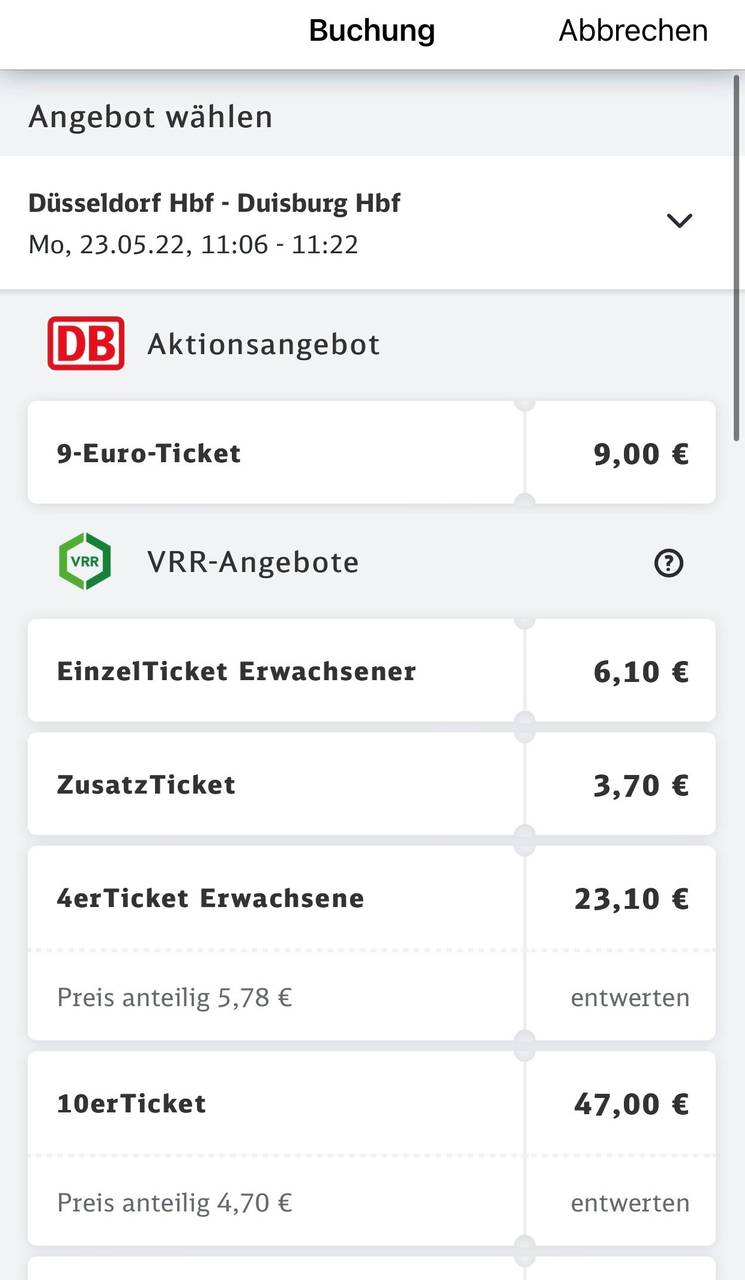
Task: Choose EinzelTicket Erwachsener offer
Action: point(237,671)
